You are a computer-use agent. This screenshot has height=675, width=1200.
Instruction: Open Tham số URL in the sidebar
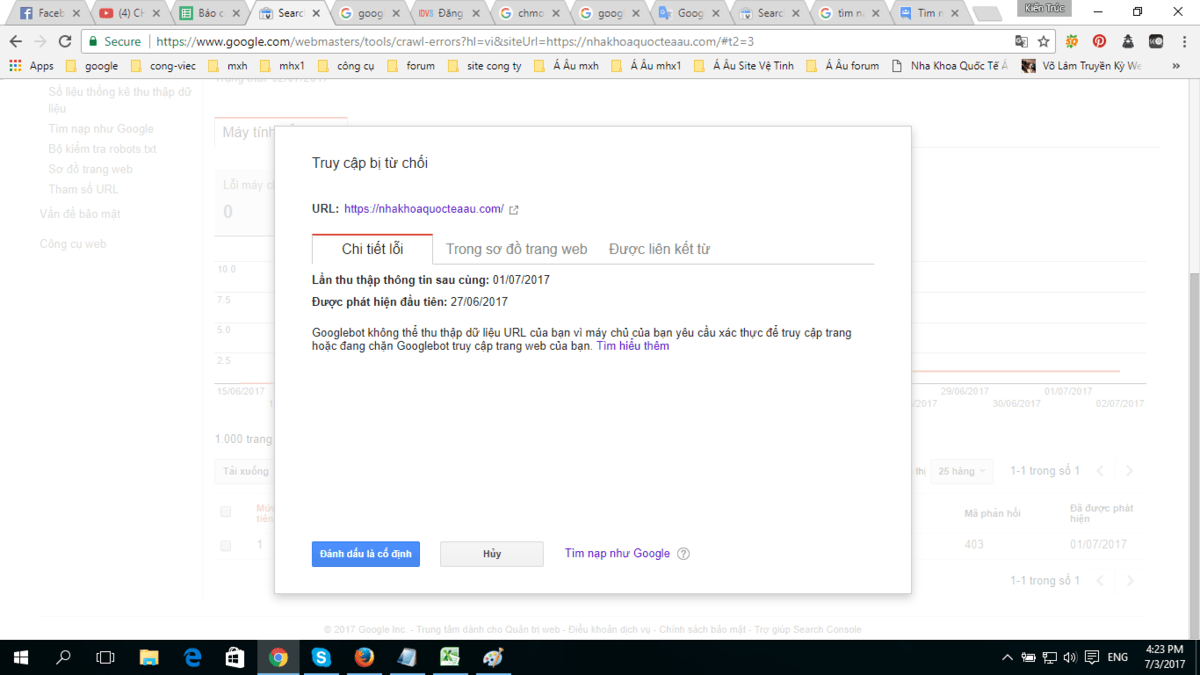click(x=83, y=189)
